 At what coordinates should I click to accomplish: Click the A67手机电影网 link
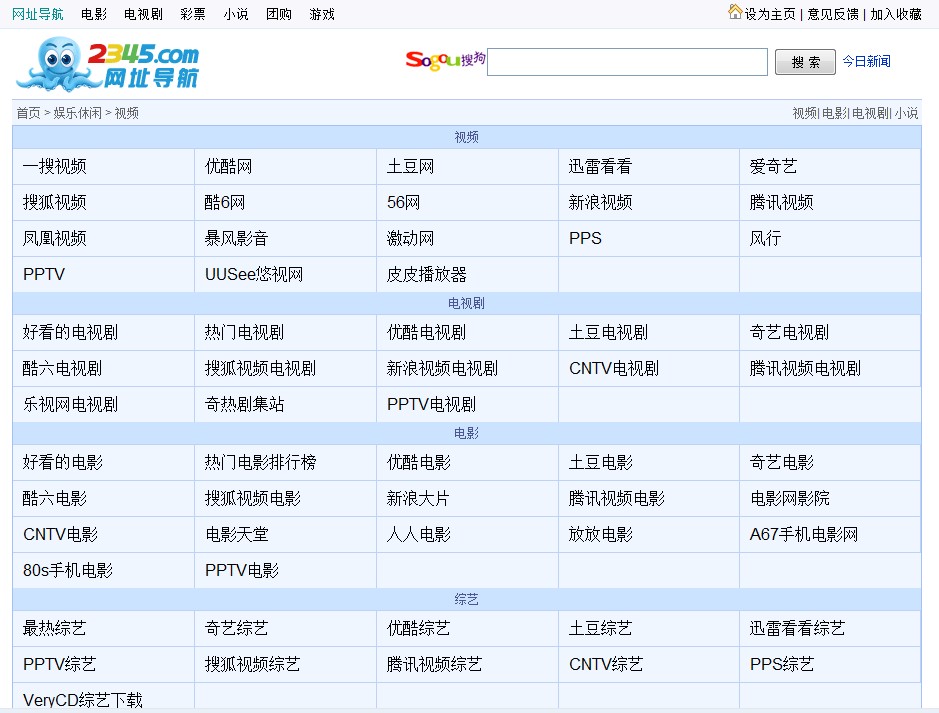[804, 534]
